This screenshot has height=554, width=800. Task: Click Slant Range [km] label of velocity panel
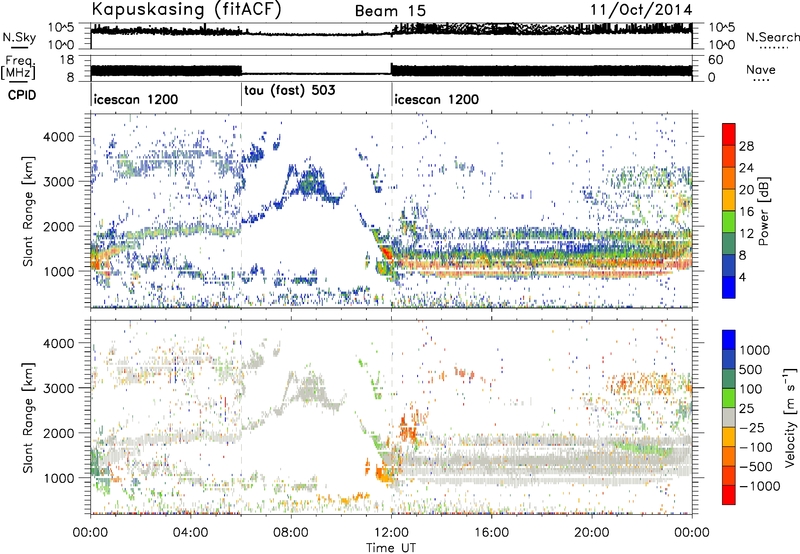click(x=28, y=417)
